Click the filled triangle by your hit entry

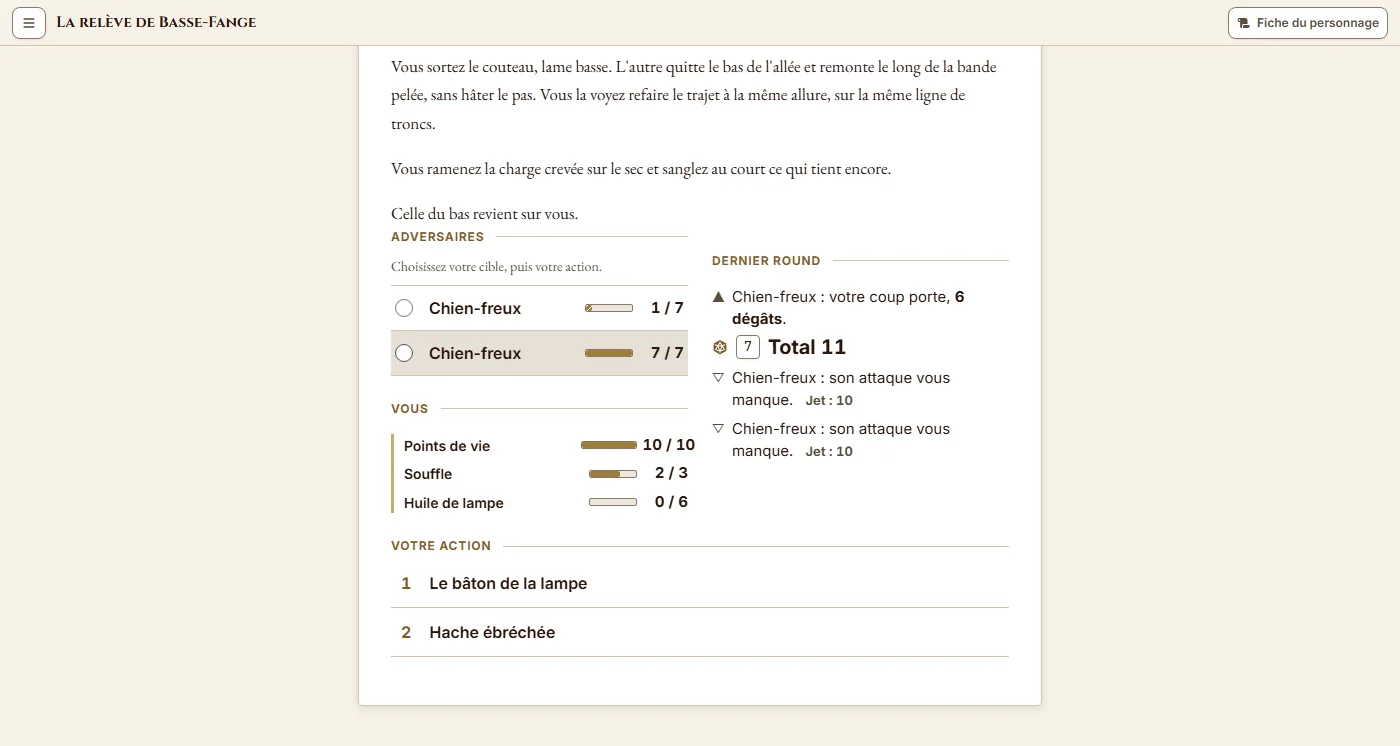point(718,297)
